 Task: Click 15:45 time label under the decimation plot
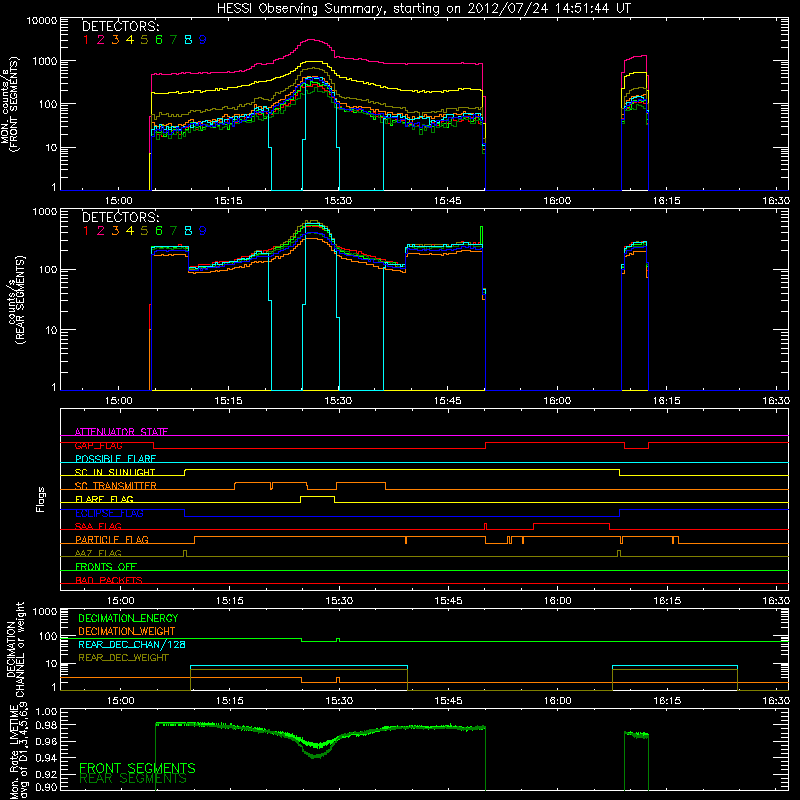448,701
